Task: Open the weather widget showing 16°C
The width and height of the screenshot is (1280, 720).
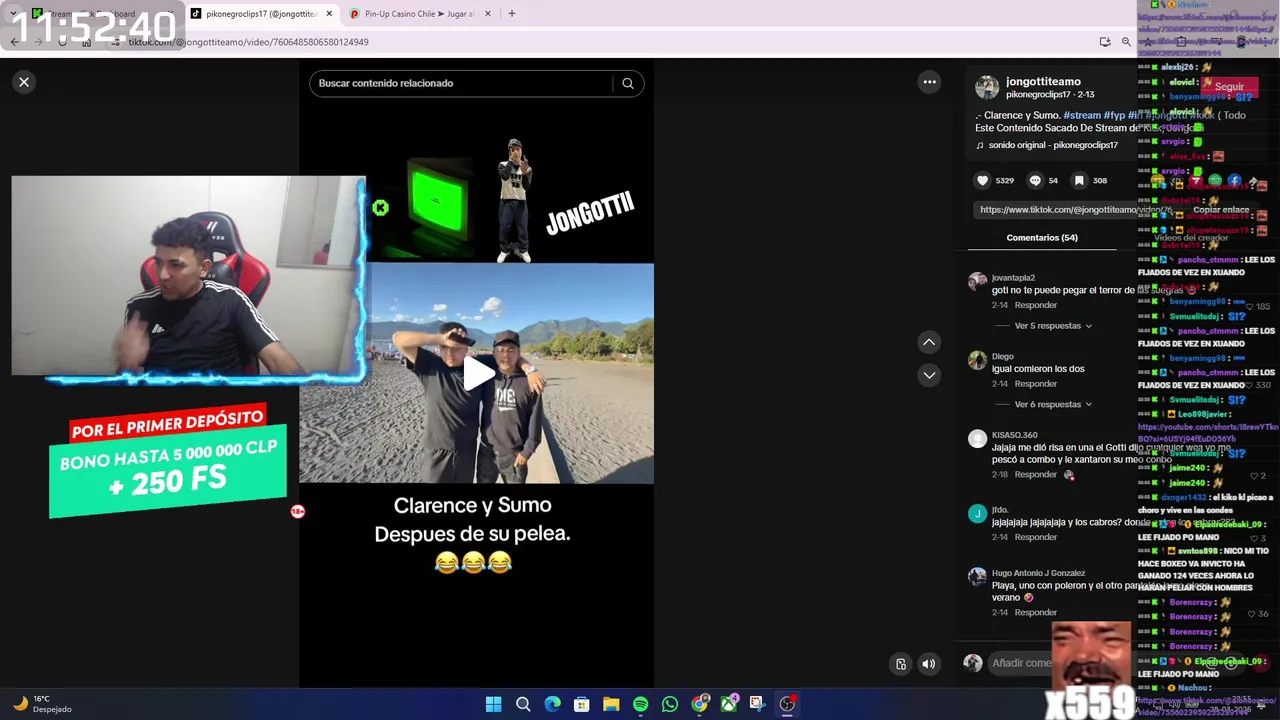Action: click(40, 704)
